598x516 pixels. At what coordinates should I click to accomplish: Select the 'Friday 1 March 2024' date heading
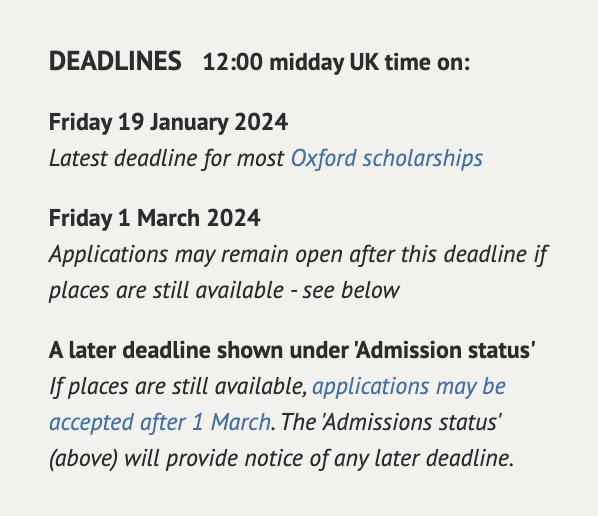(154, 218)
